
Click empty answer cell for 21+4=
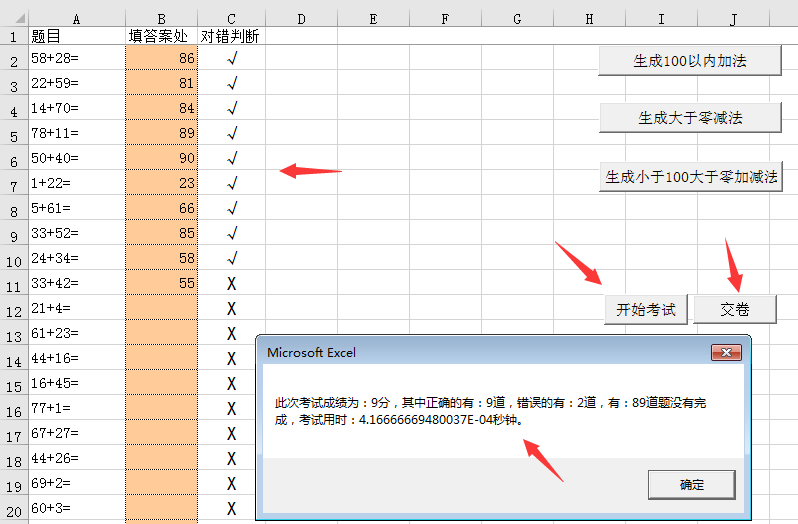click(x=161, y=308)
